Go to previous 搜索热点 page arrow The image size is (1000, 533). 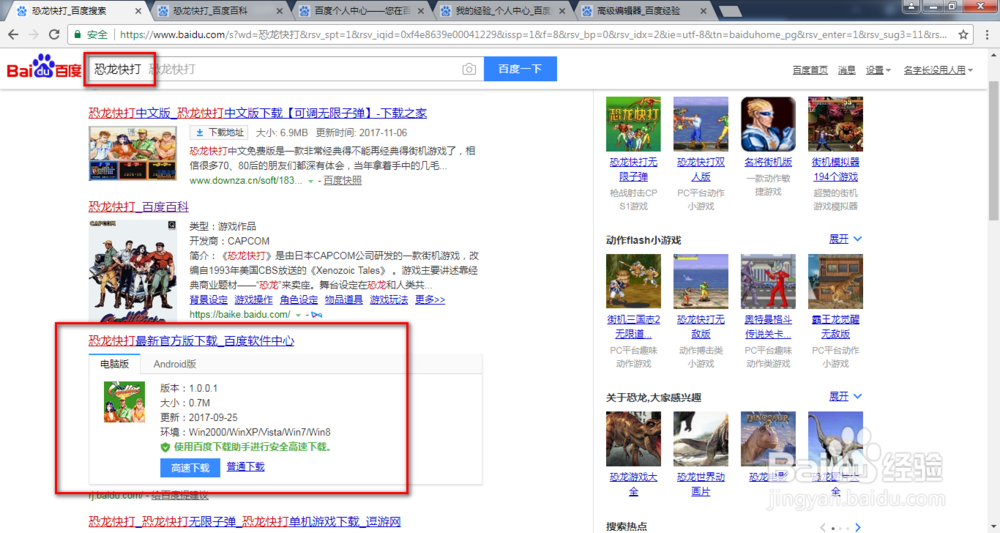pos(823,527)
